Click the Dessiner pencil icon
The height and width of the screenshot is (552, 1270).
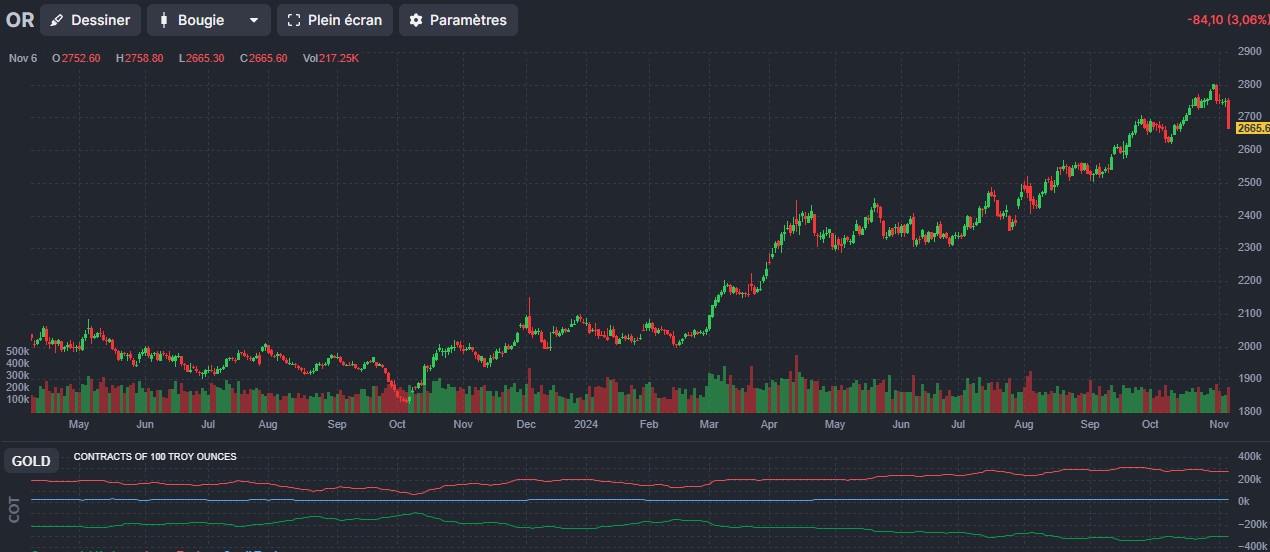58,20
